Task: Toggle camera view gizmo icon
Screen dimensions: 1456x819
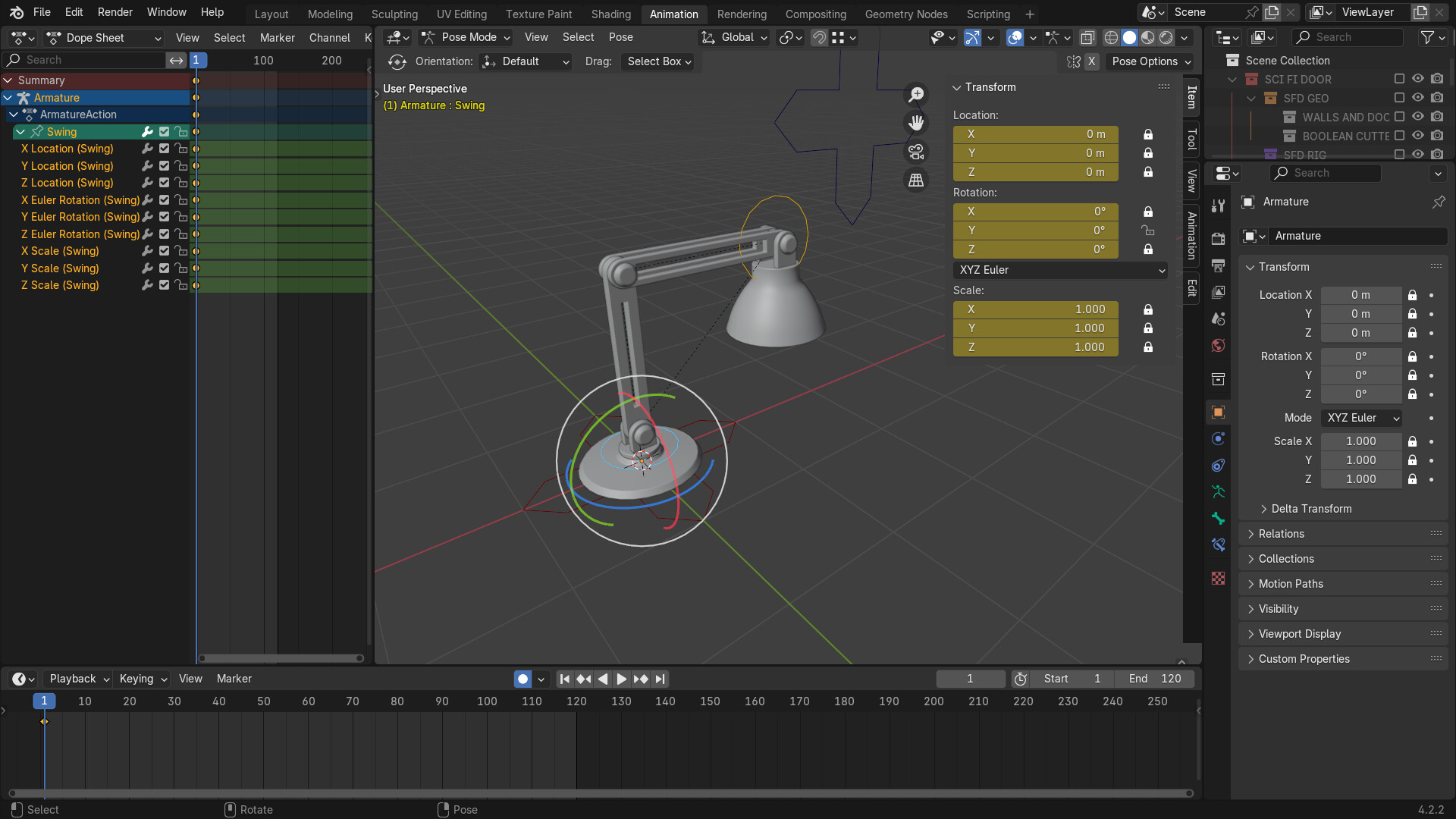Action: (916, 152)
